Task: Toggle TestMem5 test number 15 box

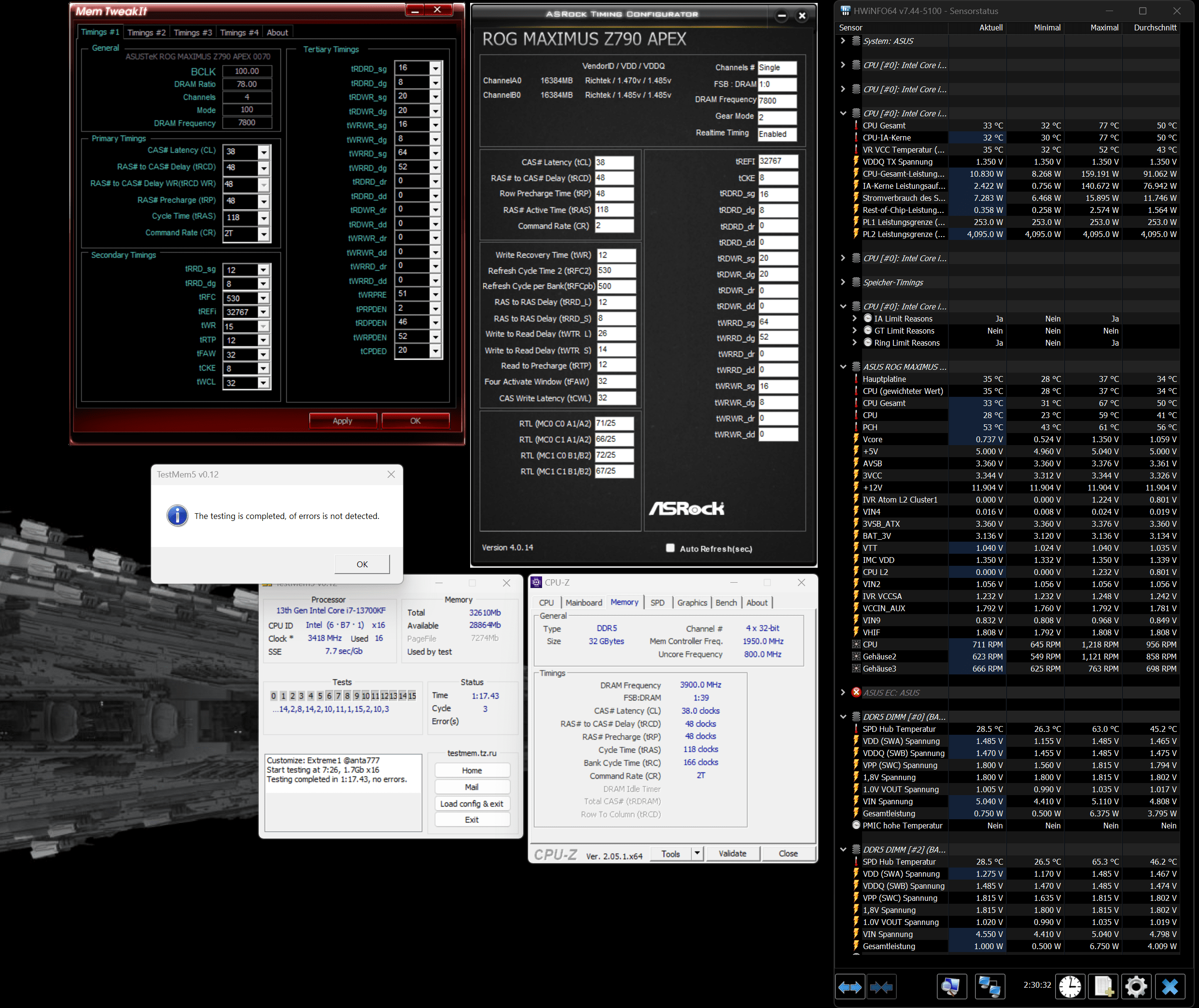Action: tap(412, 696)
